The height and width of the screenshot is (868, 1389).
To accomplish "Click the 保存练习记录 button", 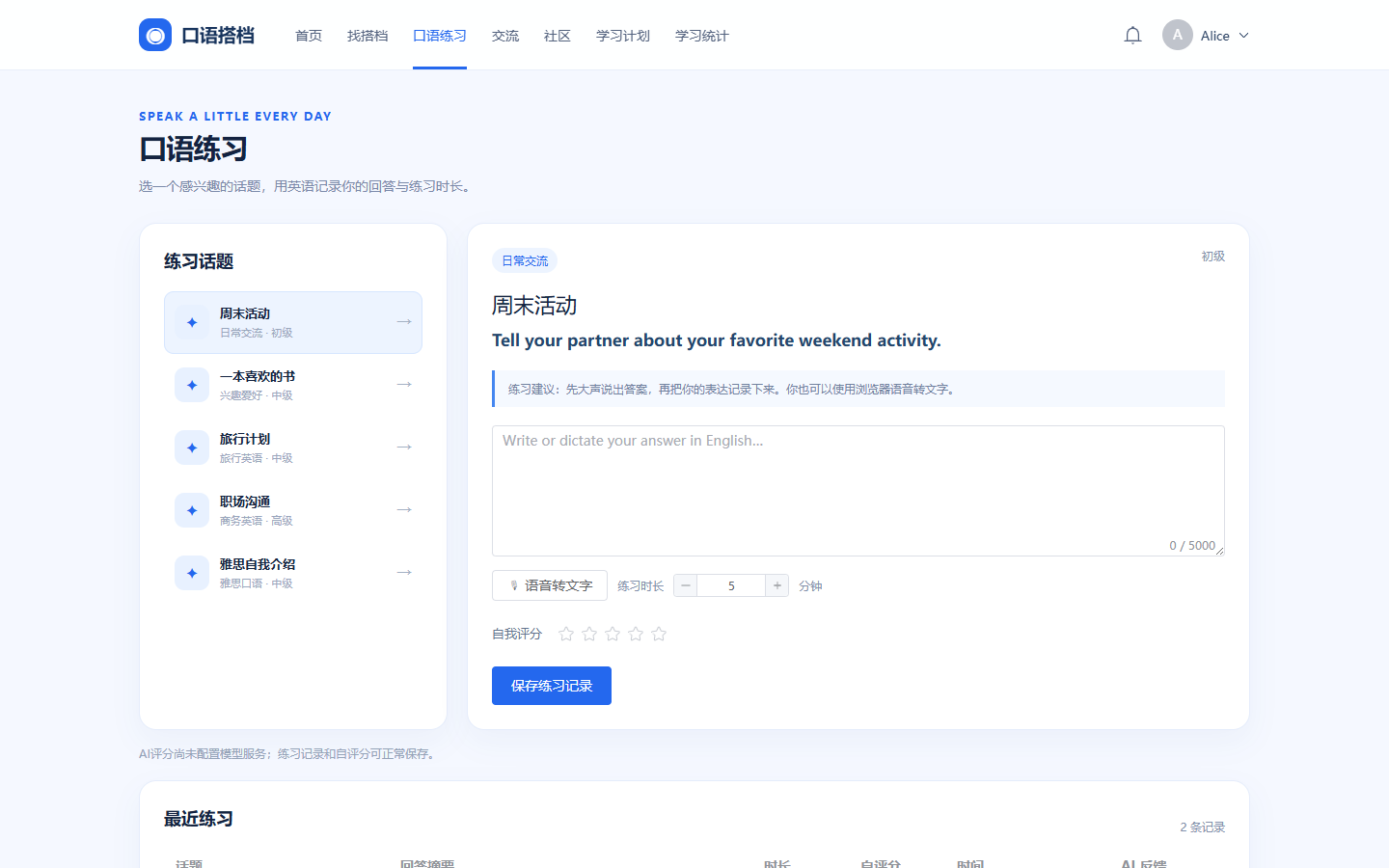I will pos(552,686).
